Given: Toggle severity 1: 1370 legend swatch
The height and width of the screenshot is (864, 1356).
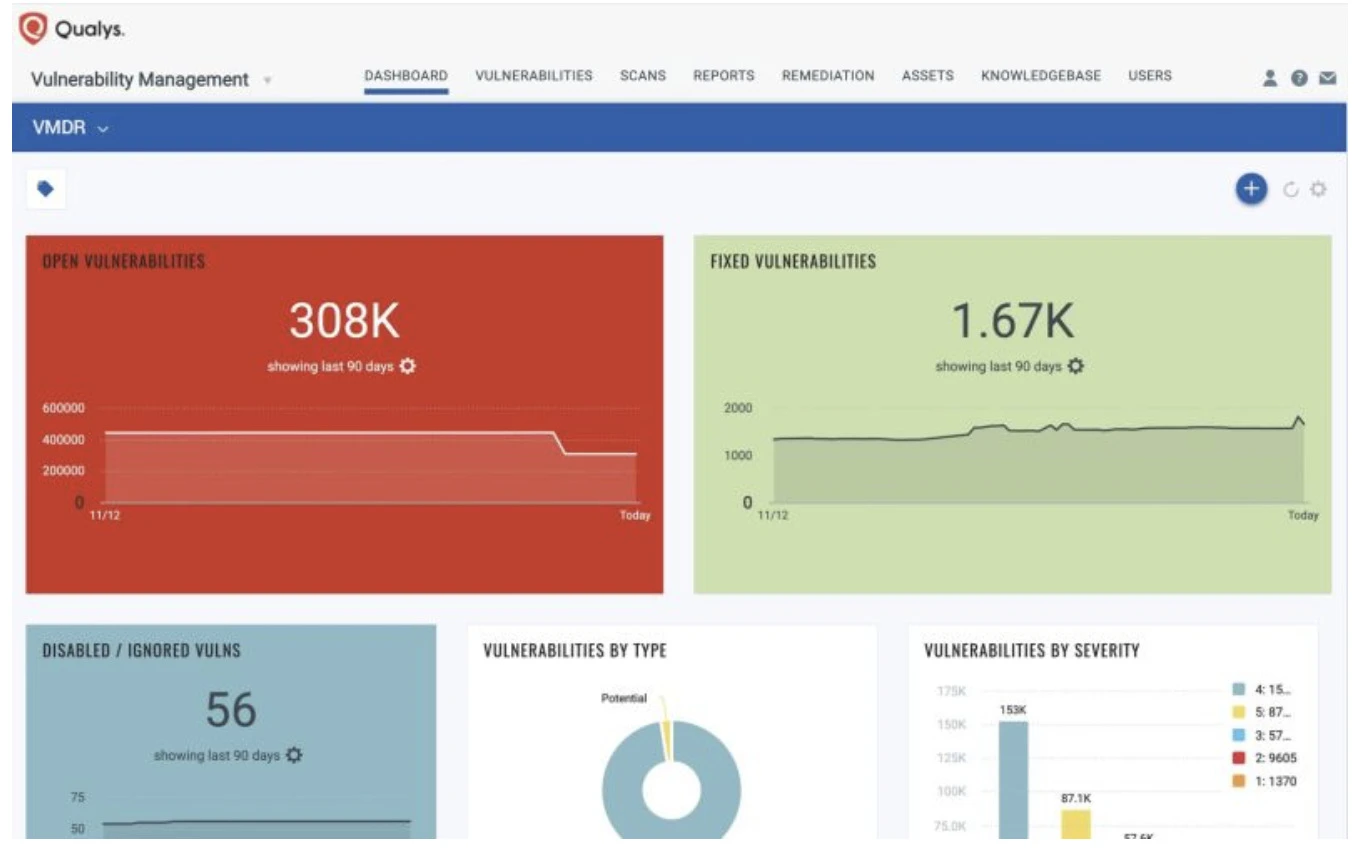Looking at the screenshot, I should [x=1239, y=781].
